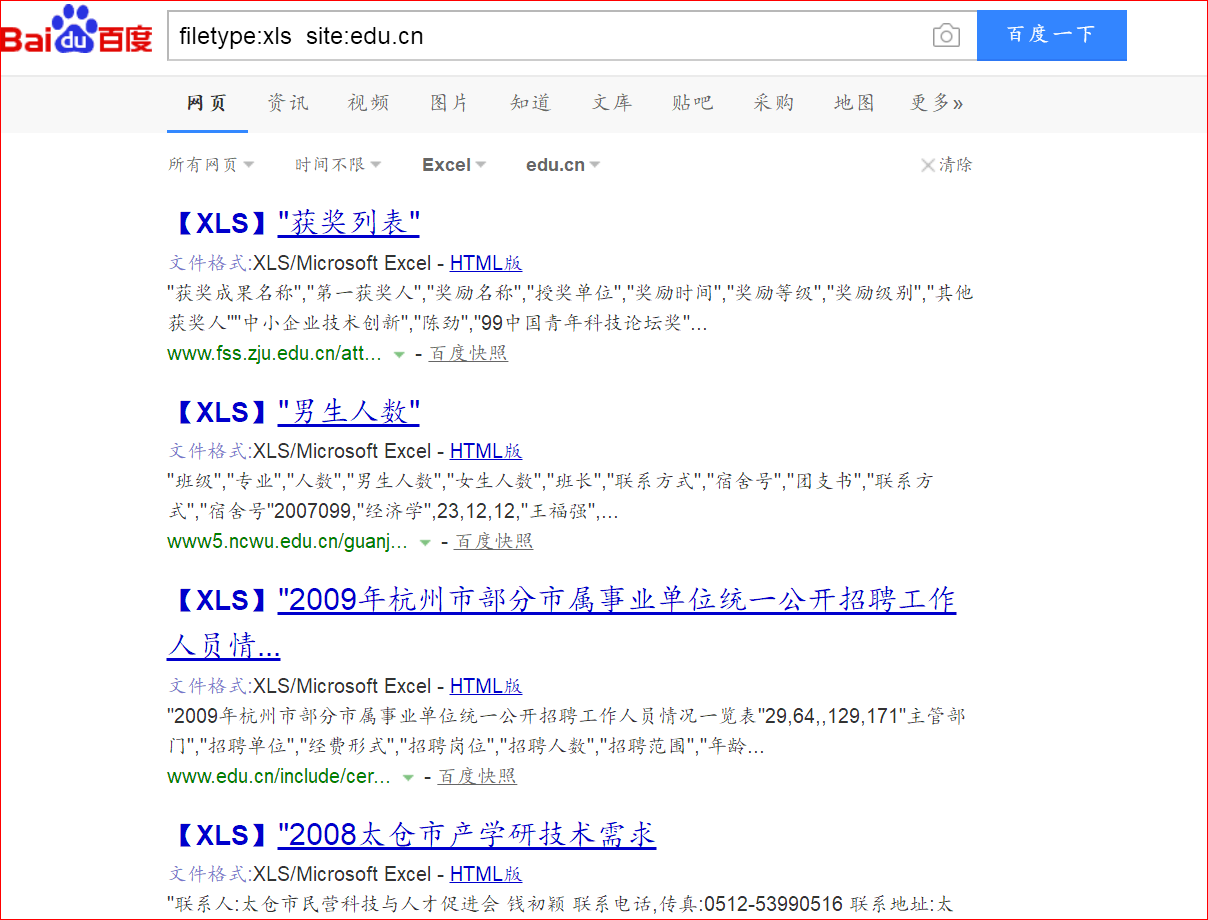Open 百度快照 for the zju.edu.cn result

pos(468,353)
